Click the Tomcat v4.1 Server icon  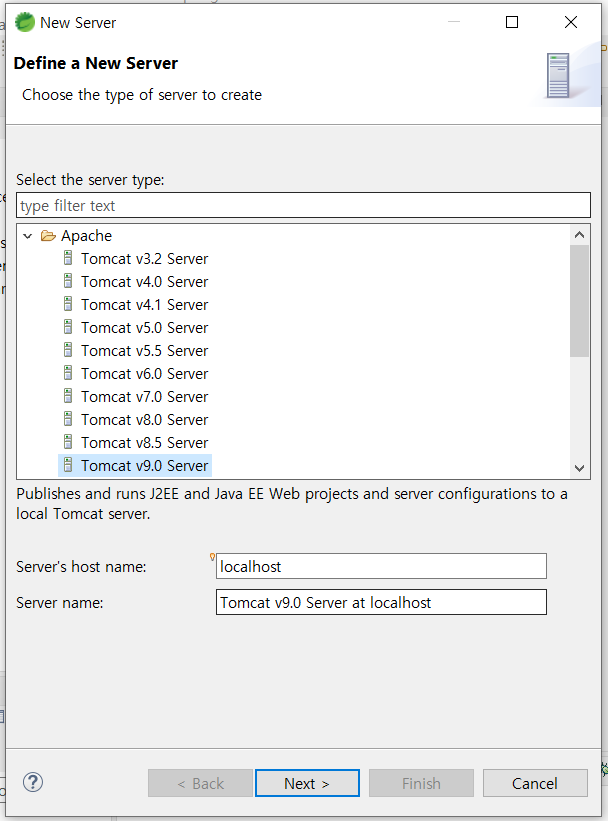click(68, 304)
